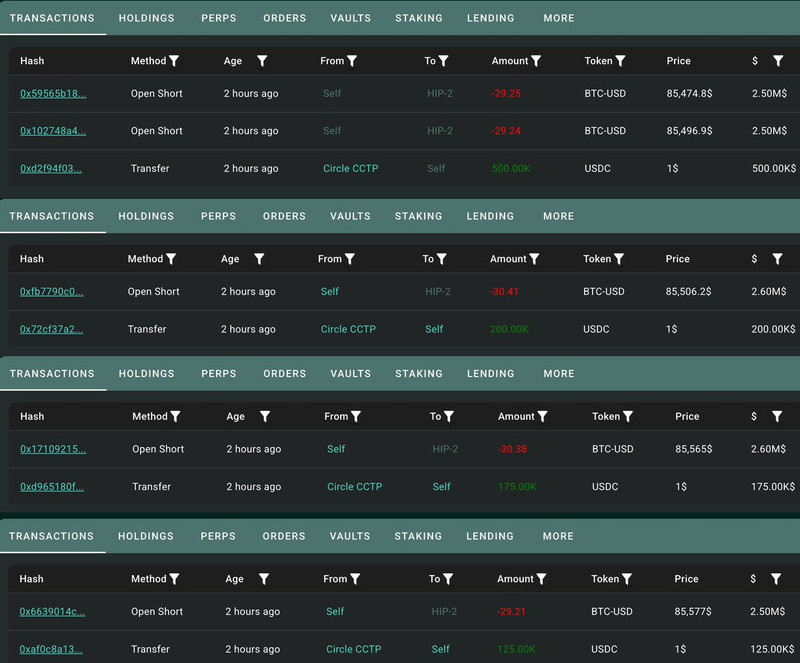The image size is (800, 663).
Task: Filter by Method in the 500.00K transfer table
Action: (x=174, y=61)
